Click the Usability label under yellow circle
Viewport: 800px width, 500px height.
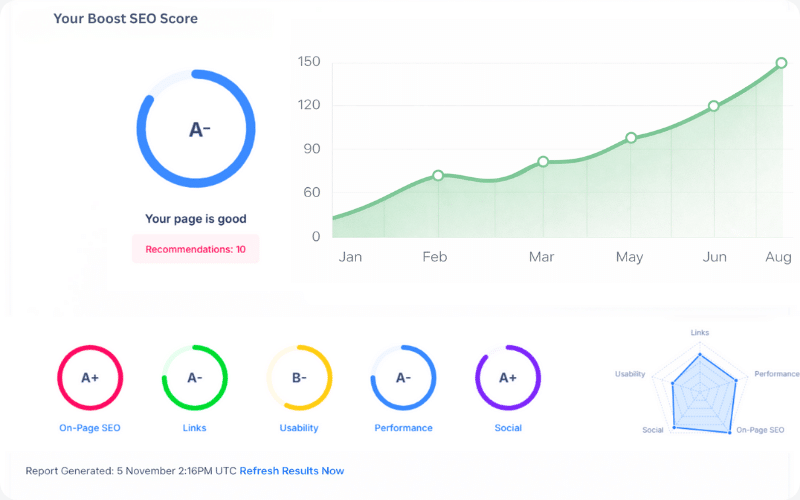299,428
